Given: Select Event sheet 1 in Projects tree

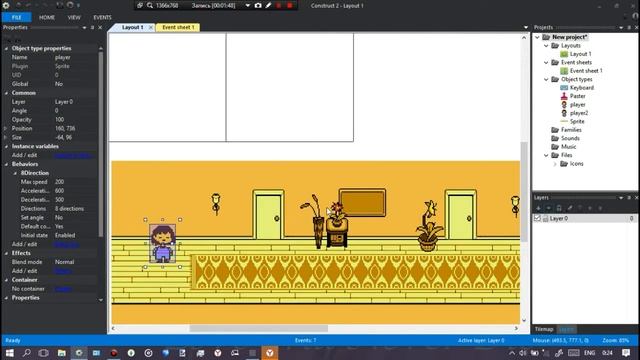Looking at the screenshot, I should click(x=586, y=71).
